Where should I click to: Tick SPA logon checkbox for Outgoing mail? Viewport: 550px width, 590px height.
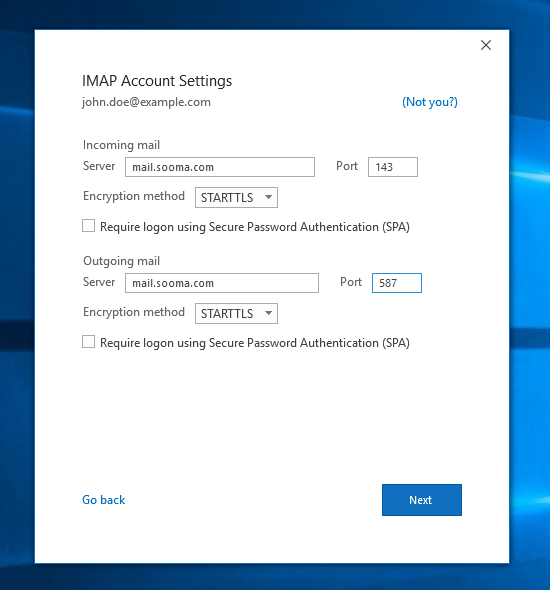[88, 342]
